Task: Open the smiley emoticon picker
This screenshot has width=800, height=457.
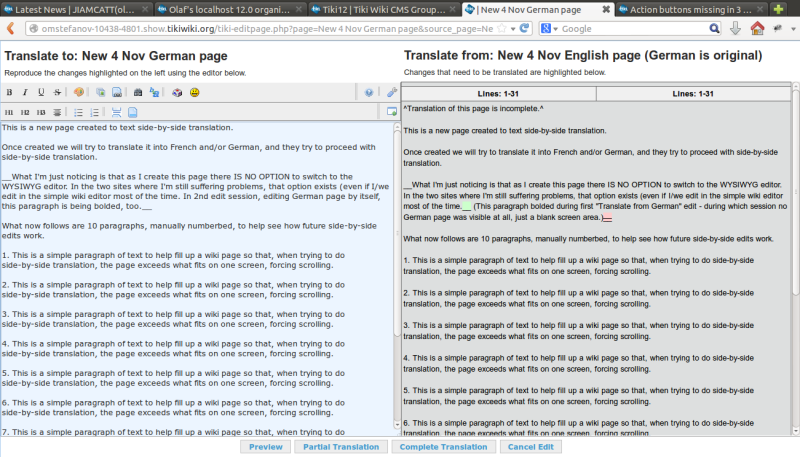Action: [194, 92]
